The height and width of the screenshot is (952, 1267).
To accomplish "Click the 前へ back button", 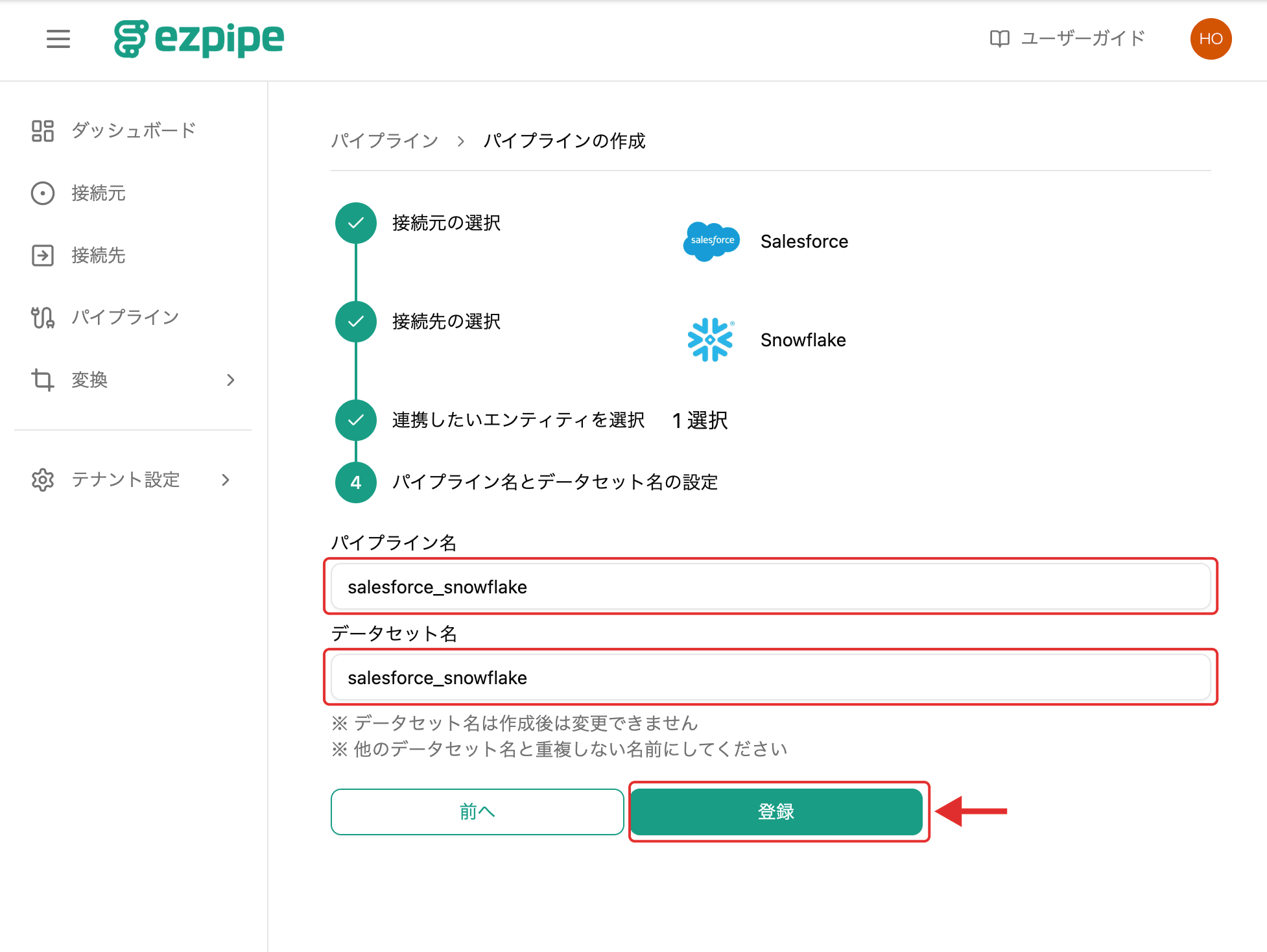I will [477, 812].
